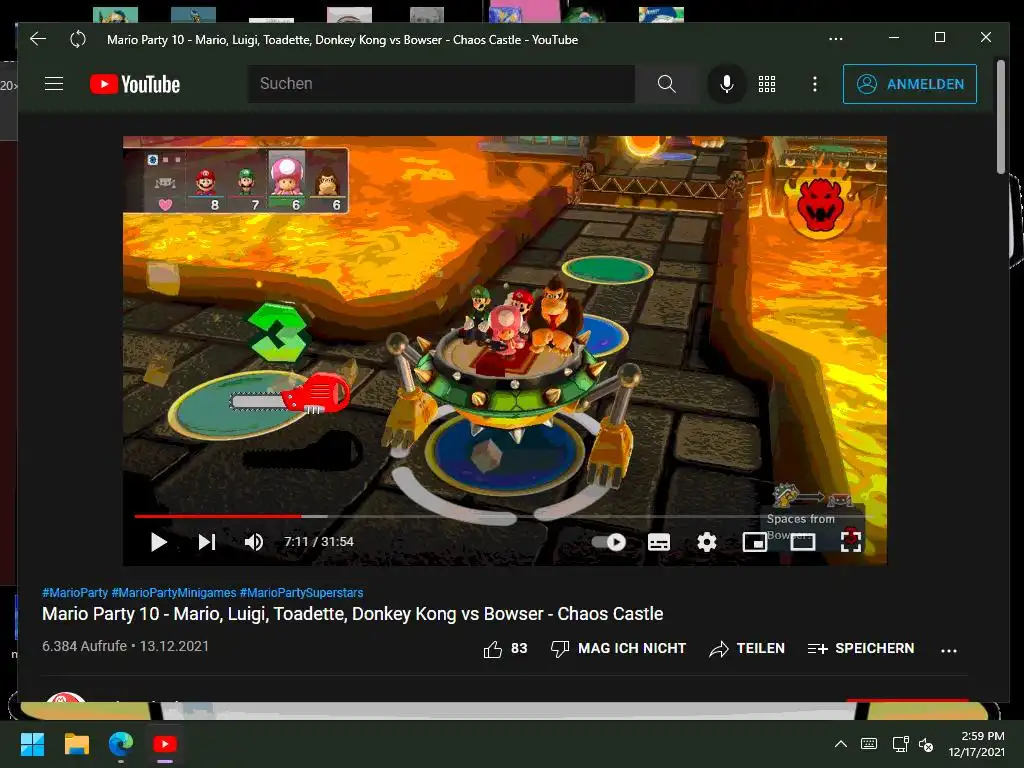This screenshot has width=1024, height=768.
Task: Reload the page with the refresh icon
Action: point(78,39)
